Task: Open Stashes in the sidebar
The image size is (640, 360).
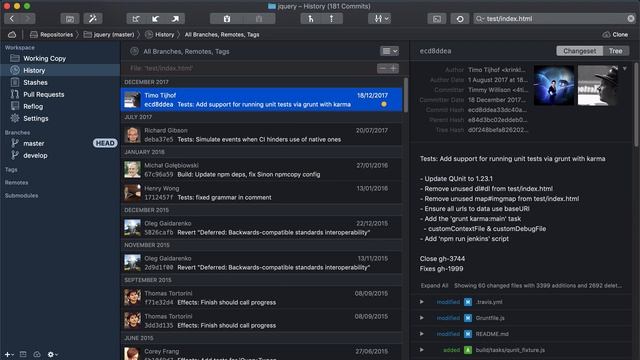Action: (x=60, y=82)
